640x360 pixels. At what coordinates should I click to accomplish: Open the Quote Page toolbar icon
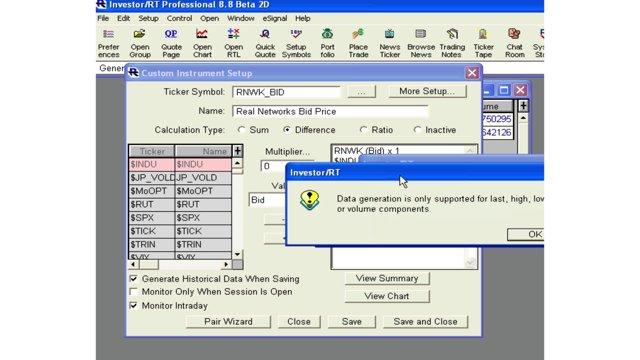(x=171, y=43)
